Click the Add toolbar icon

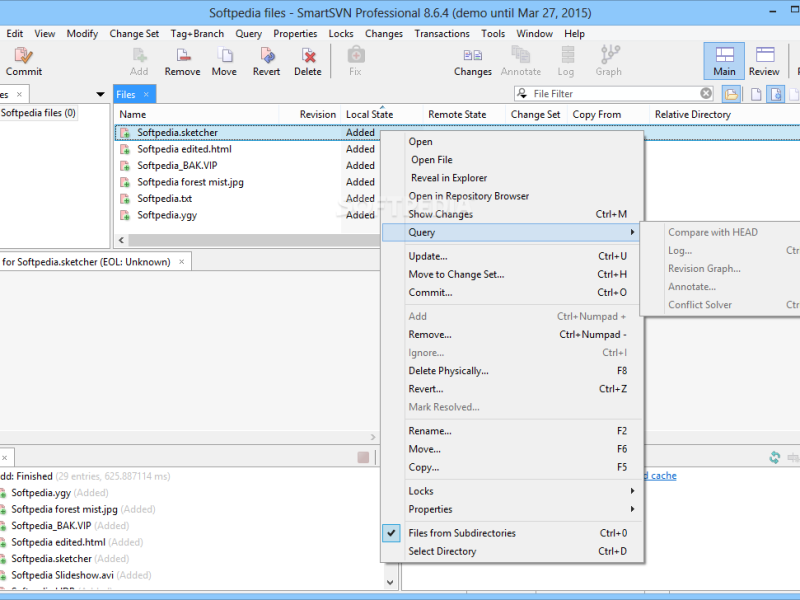(139, 55)
